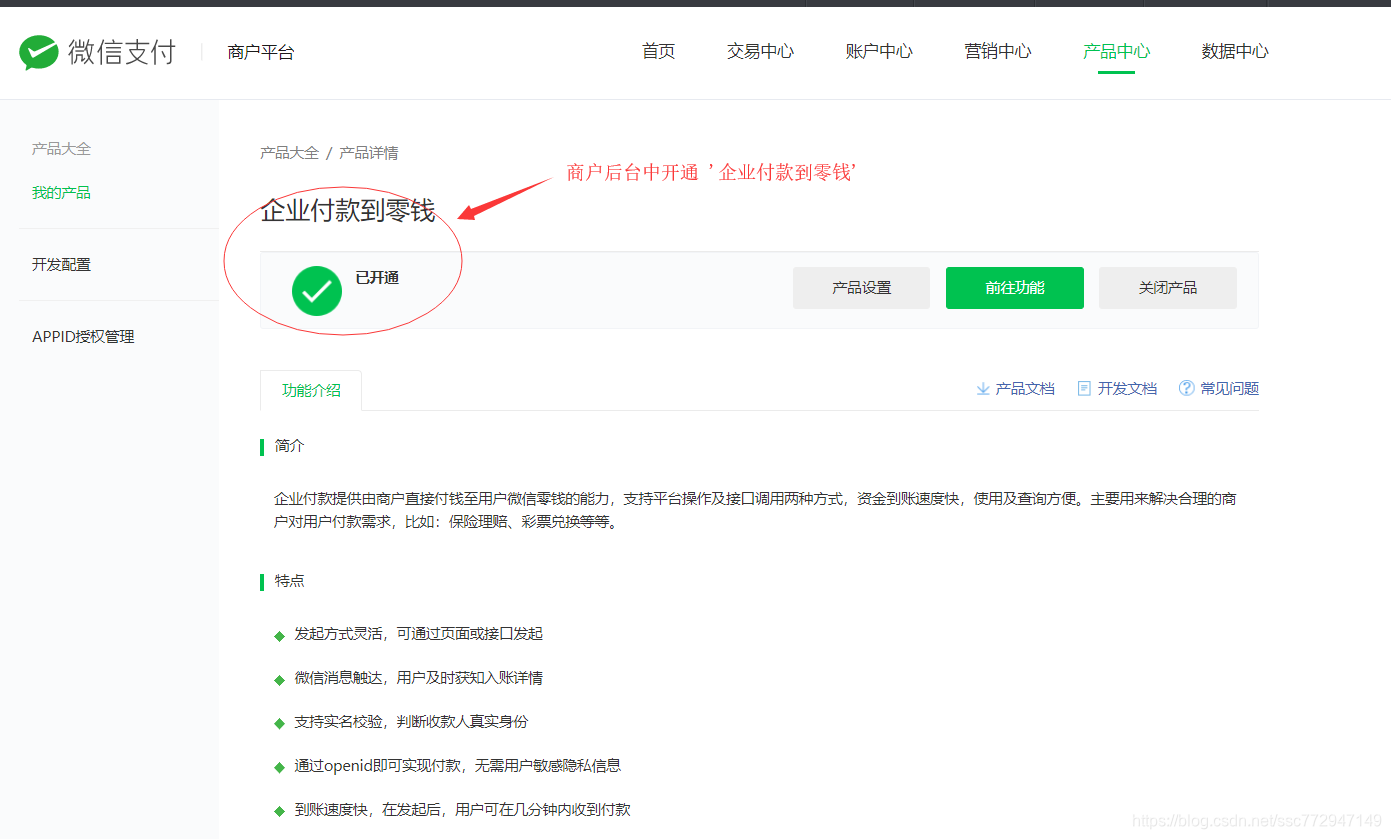Open APPID授权管理 in the left sidebar
The height and width of the screenshot is (839, 1391).
[x=83, y=337]
